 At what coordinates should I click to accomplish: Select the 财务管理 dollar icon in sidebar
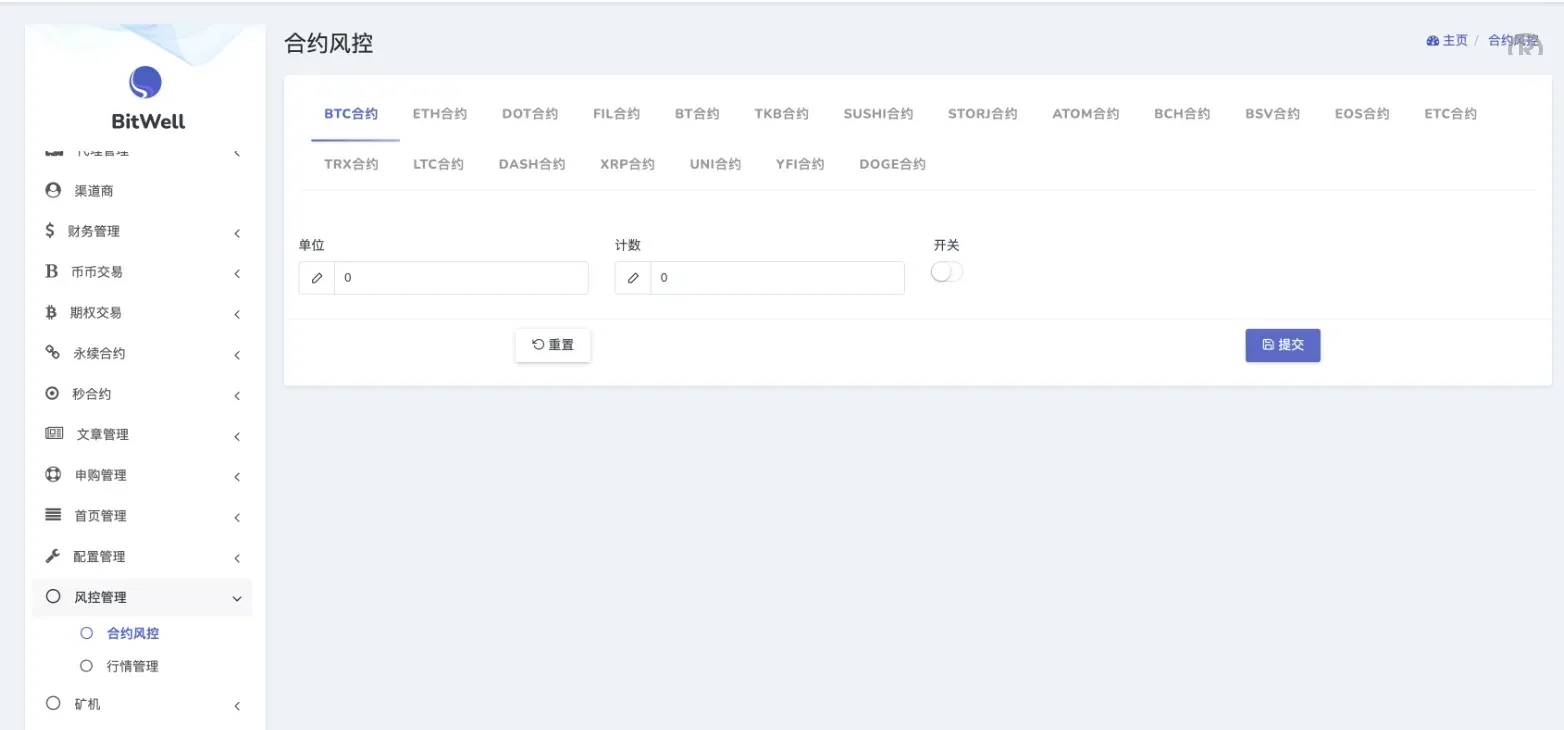pyautogui.click(x=52, y=230)
